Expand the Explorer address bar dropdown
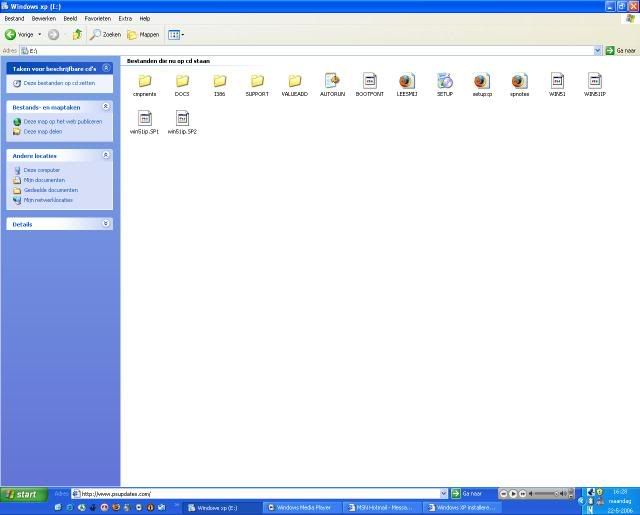The height and width of the screenshot is (515, 640). pyautogui.click(x=597, y=51)
